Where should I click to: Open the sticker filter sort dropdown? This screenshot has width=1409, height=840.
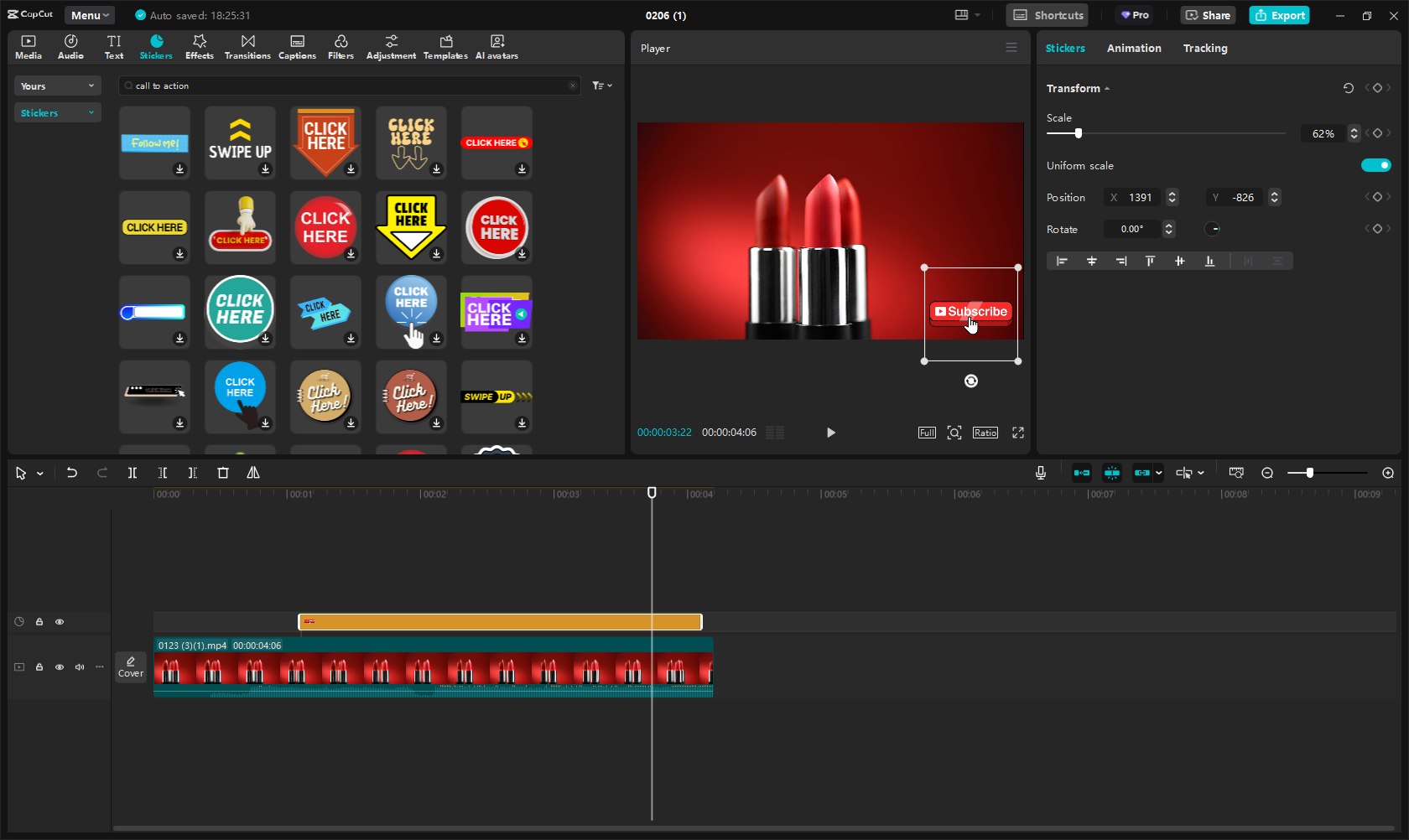coord(601,86)
